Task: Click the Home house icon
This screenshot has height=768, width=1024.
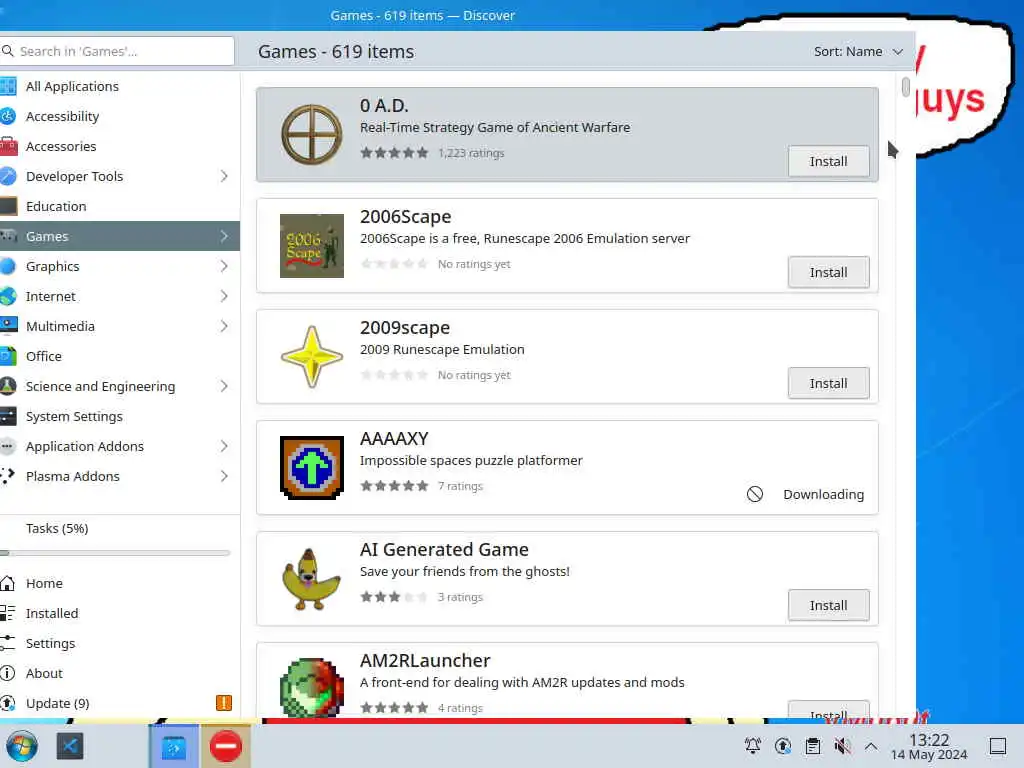Action: pos(7,583)
